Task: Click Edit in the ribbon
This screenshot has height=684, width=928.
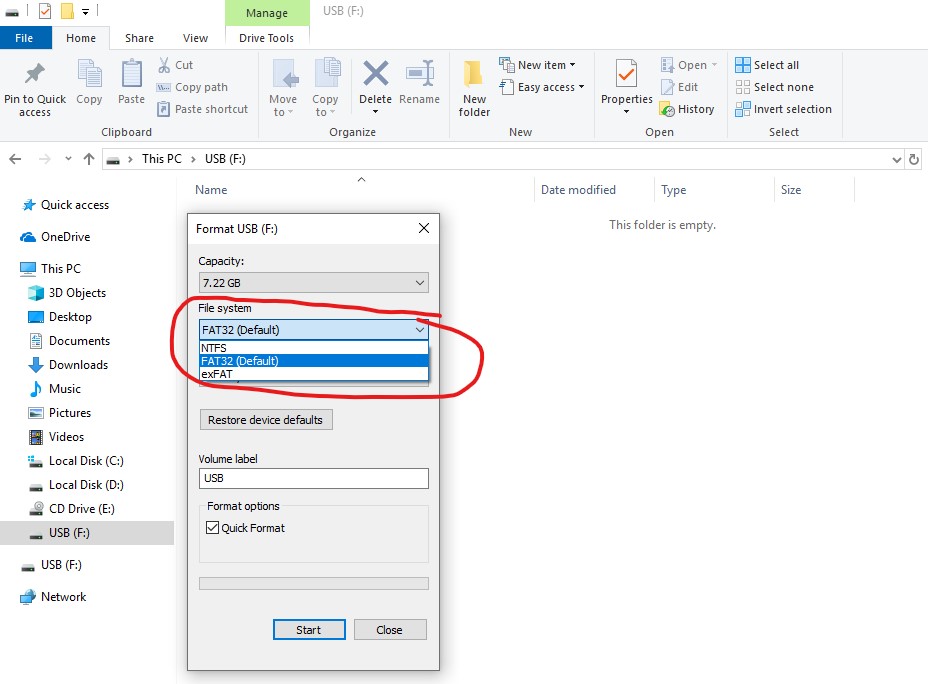Action: [x=679, y=87]
